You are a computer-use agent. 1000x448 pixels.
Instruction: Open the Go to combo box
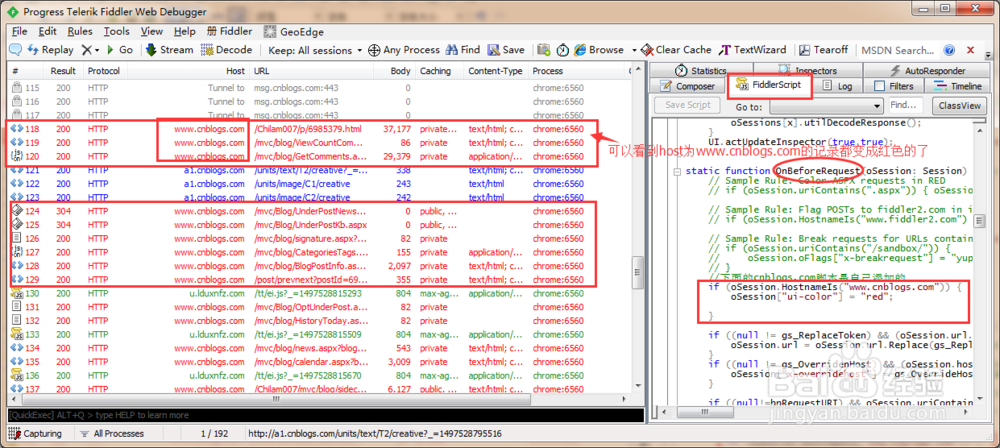[x=827, y=106]
